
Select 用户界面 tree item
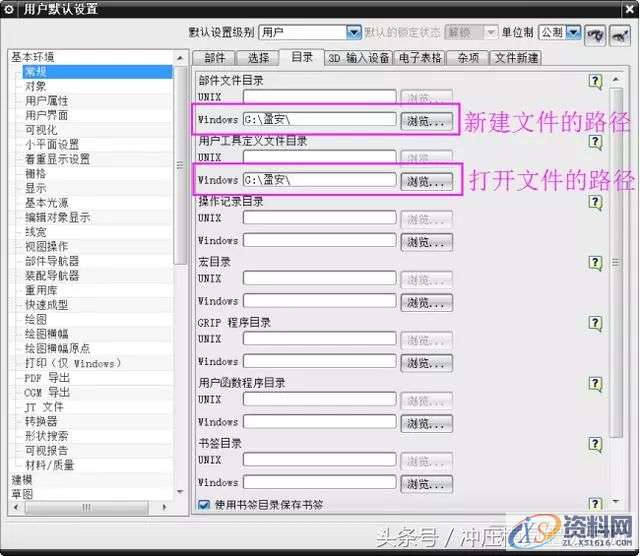pos(46,115)
